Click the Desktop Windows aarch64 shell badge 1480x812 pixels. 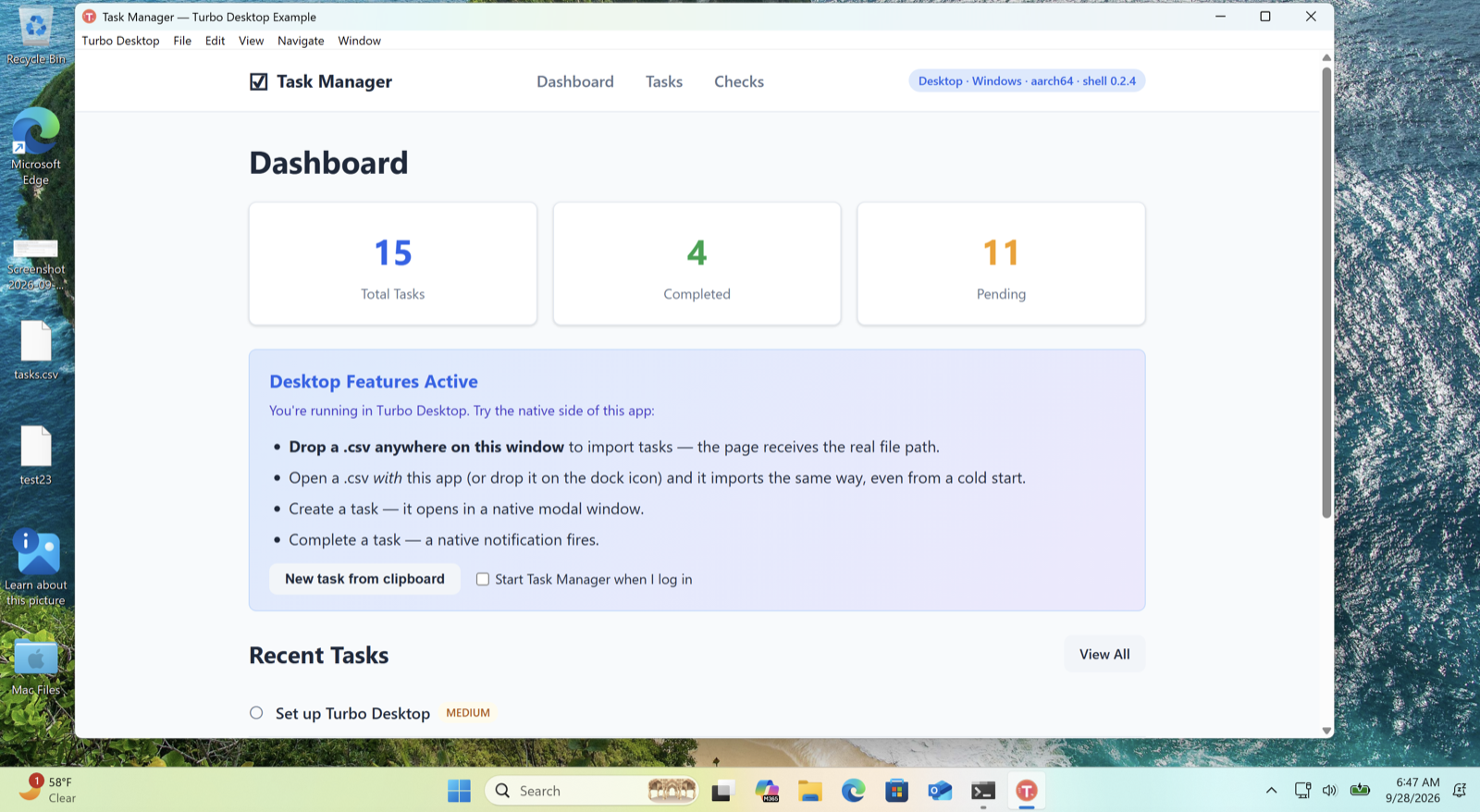tap(1027, 80)
